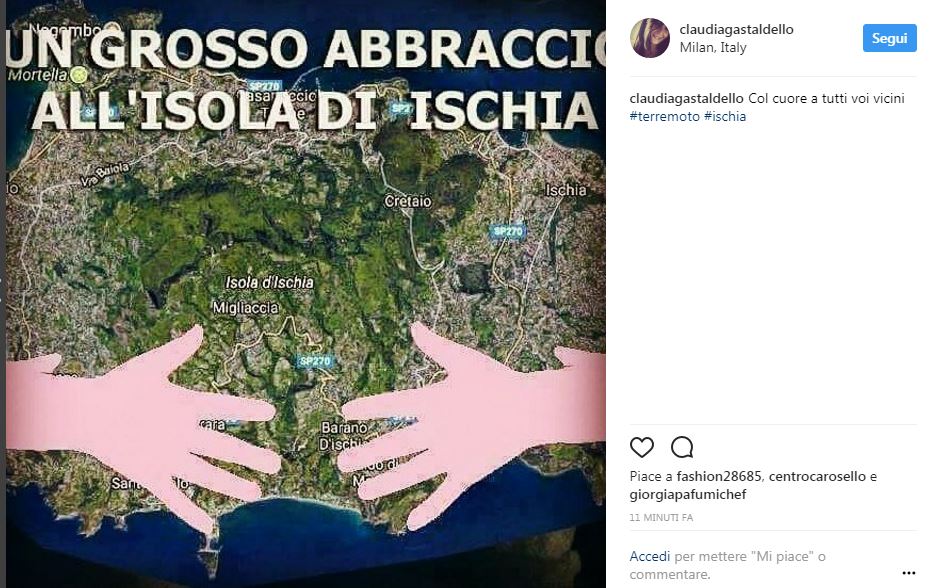
Task: Open the #ischia hashtag
Action: coord(725,116)
